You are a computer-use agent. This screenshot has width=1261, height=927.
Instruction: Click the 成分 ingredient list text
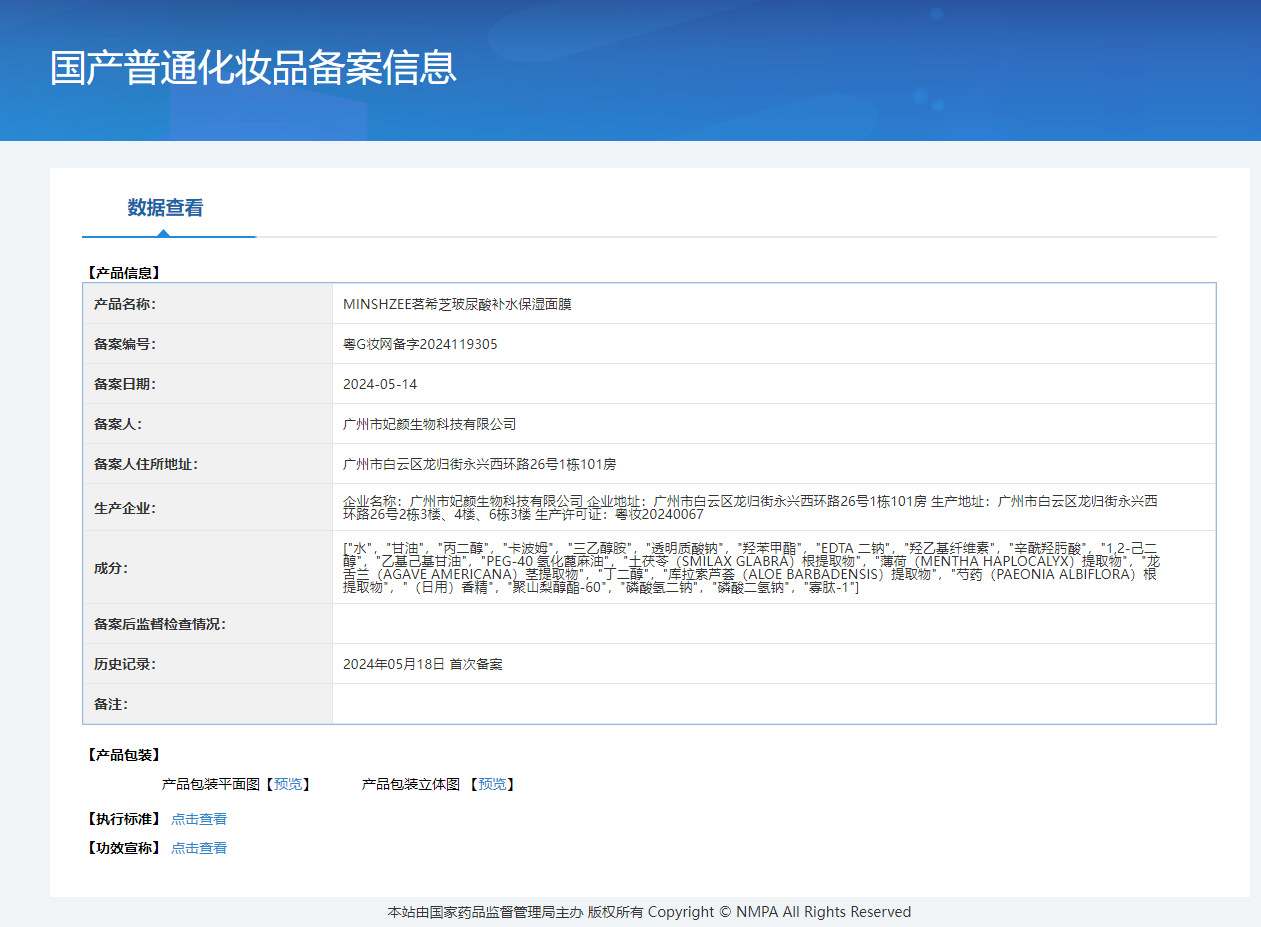[750, 567]
